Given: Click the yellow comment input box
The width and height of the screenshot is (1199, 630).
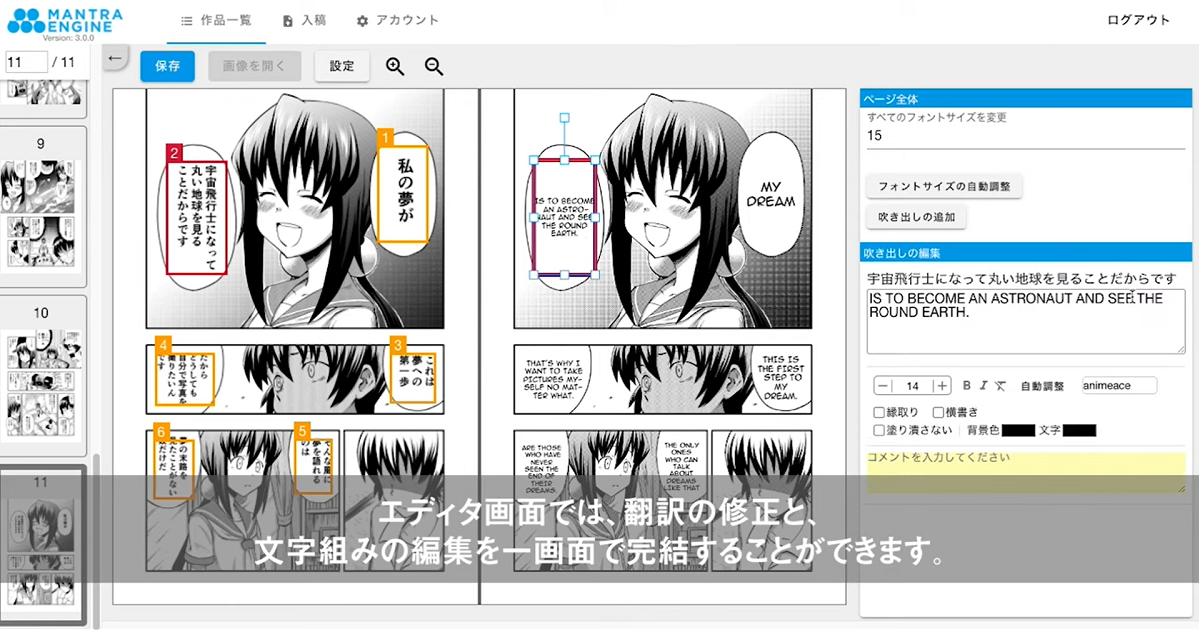Looking at the screenshot, I should coord(1025,471).
